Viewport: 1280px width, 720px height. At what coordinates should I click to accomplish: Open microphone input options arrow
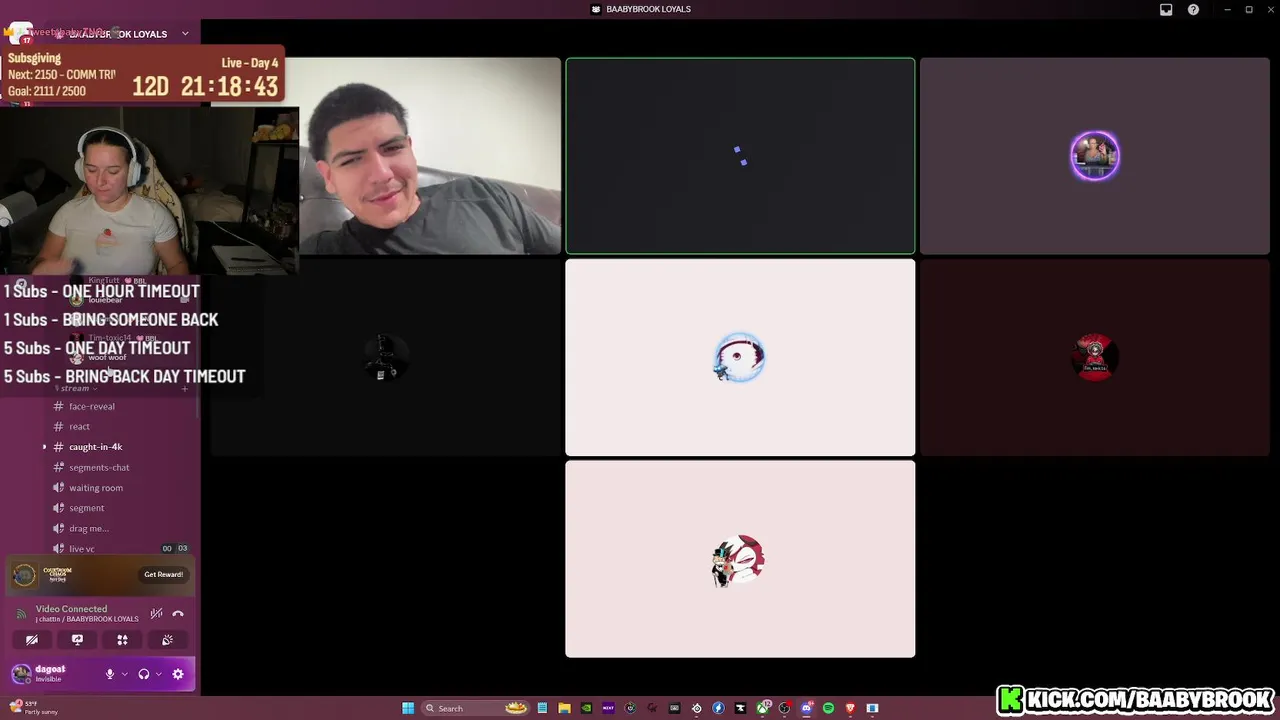tap(124, 674)
